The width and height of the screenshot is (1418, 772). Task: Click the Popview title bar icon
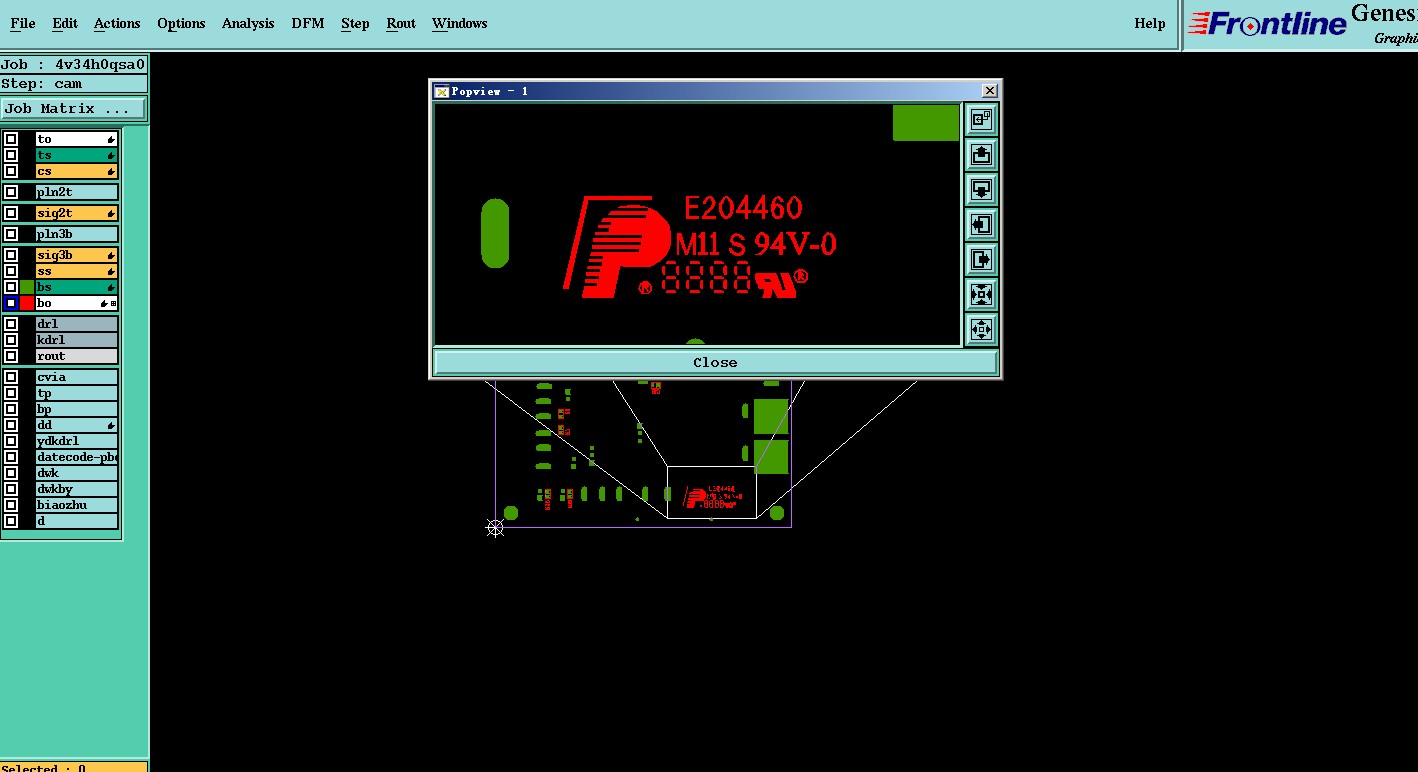point(441,91)
